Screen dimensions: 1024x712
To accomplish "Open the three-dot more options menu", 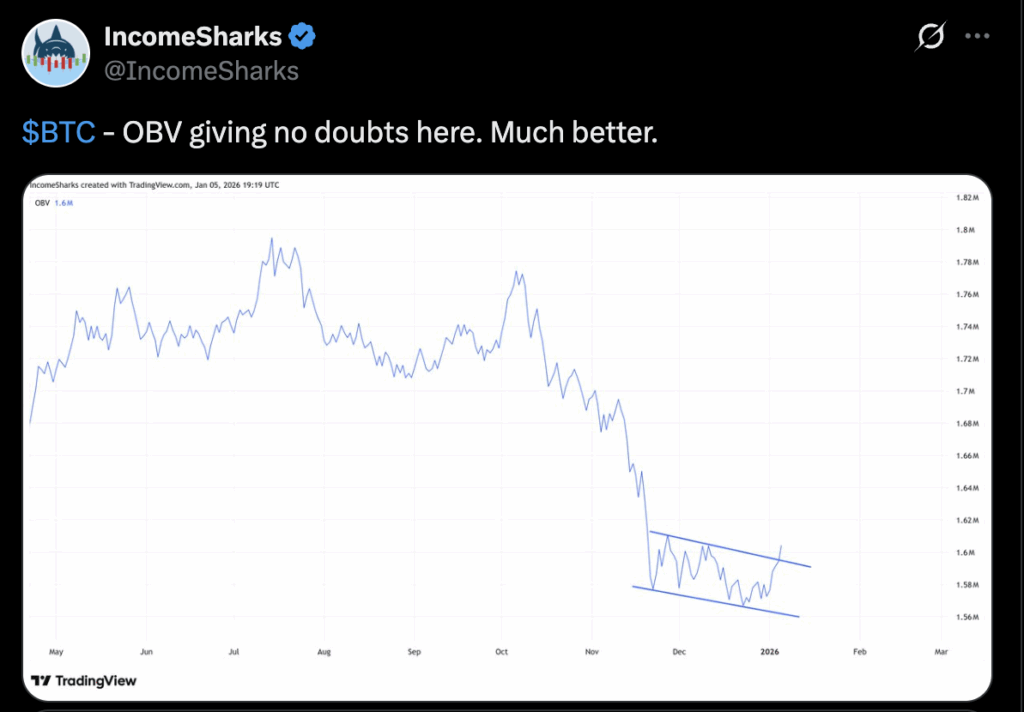I will (x=976, y=37).
